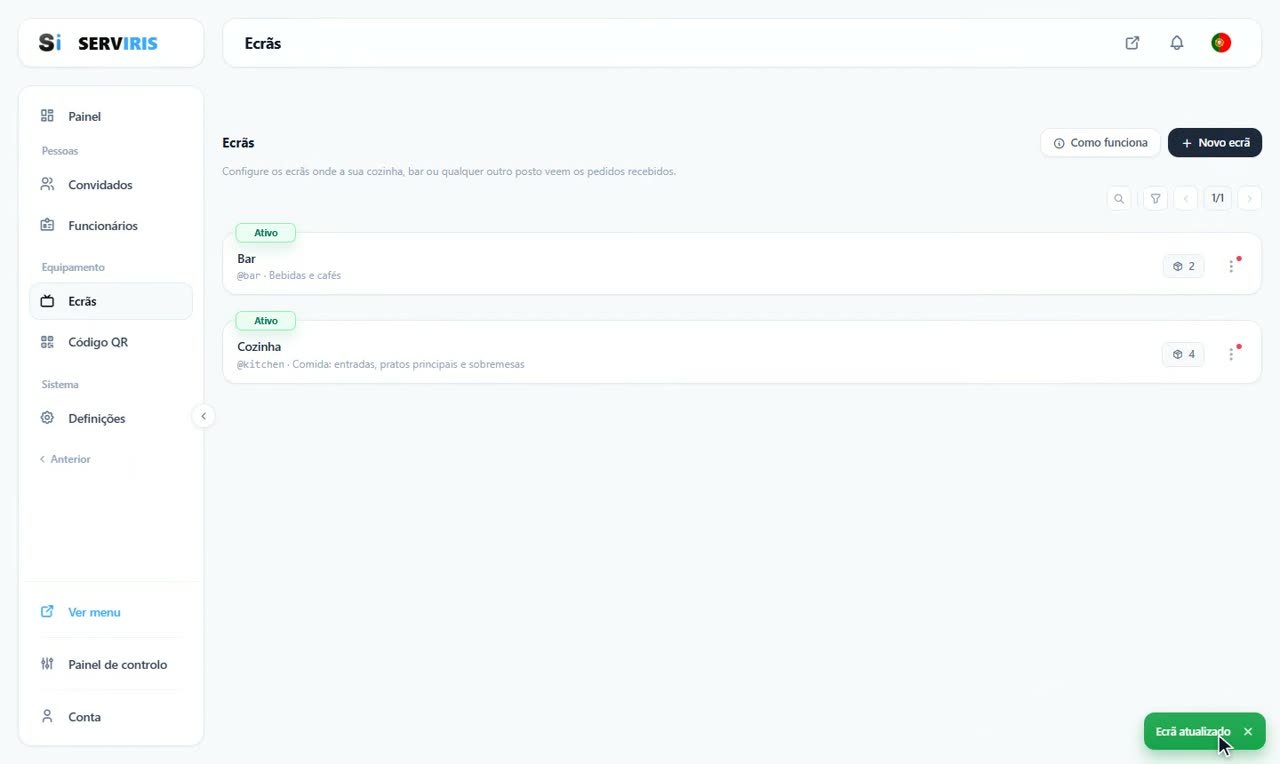
Task: Open the external link icon in header
Action: coord(1132,43)
